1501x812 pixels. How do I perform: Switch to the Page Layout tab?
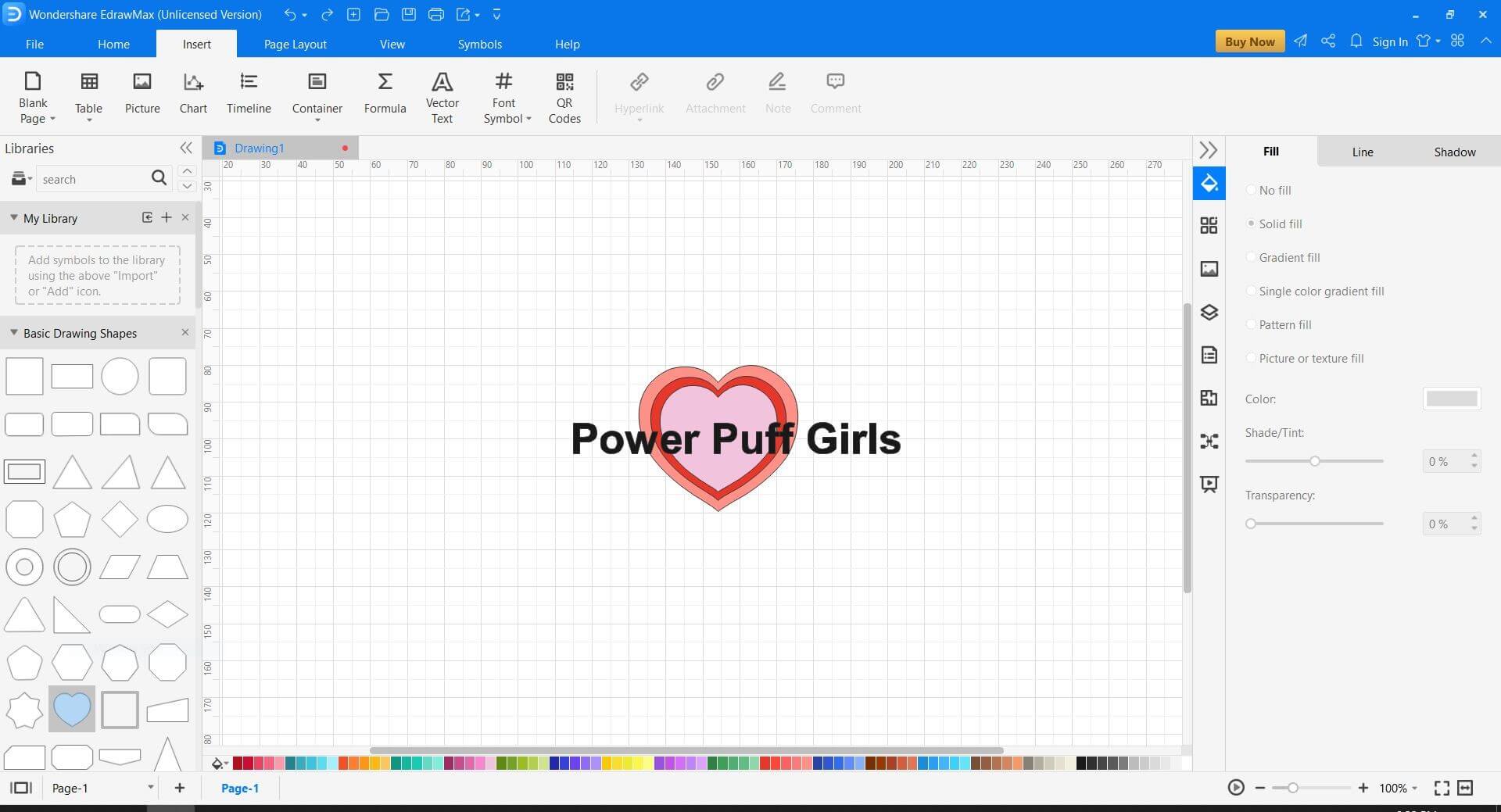point(295,44)
